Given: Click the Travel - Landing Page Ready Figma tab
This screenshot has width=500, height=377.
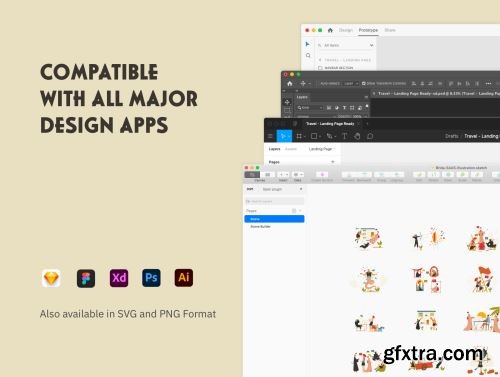Looking at the screenshot, I should (x=330, y=124).
